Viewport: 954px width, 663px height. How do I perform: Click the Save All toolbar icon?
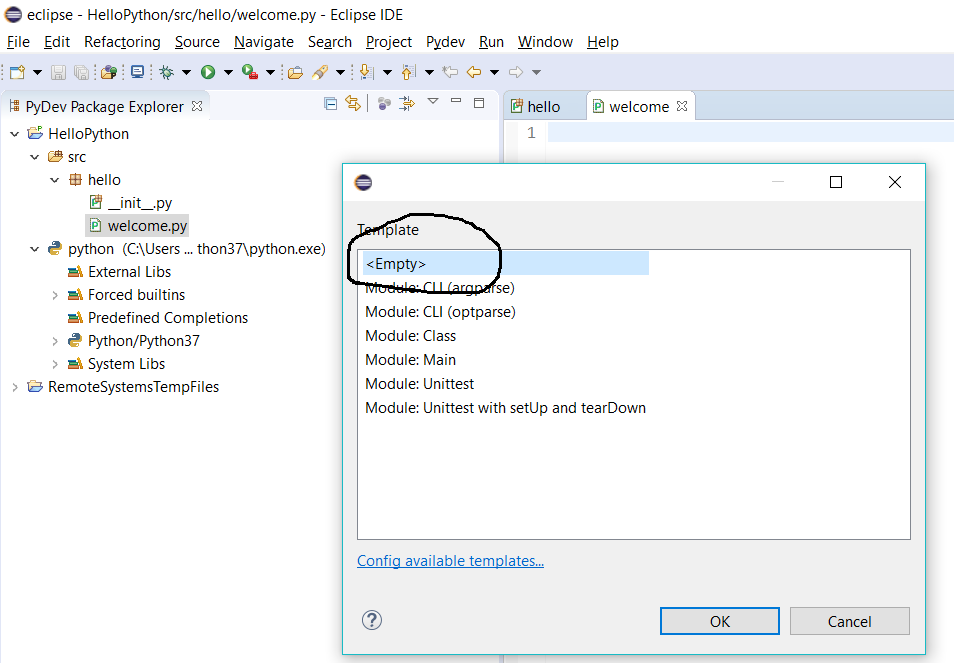pos(82,72)
